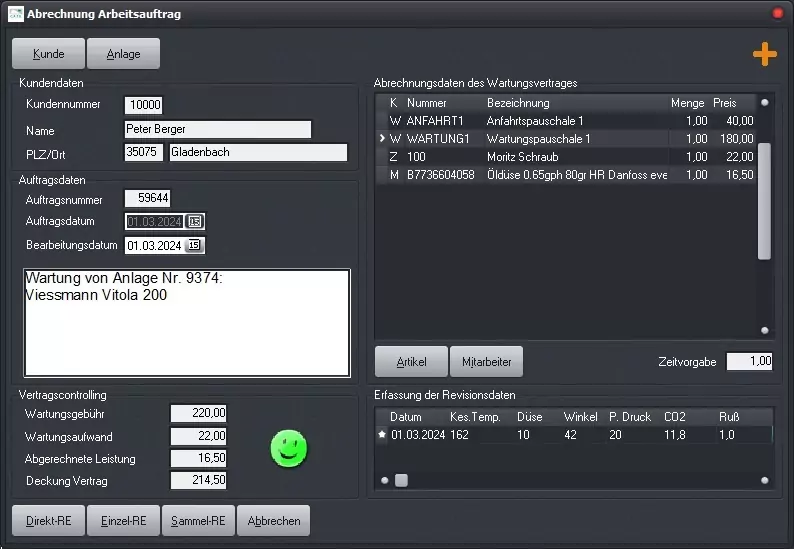
Task: Click the Zeitvorgabe field
Action: click(x=749, y=361)
